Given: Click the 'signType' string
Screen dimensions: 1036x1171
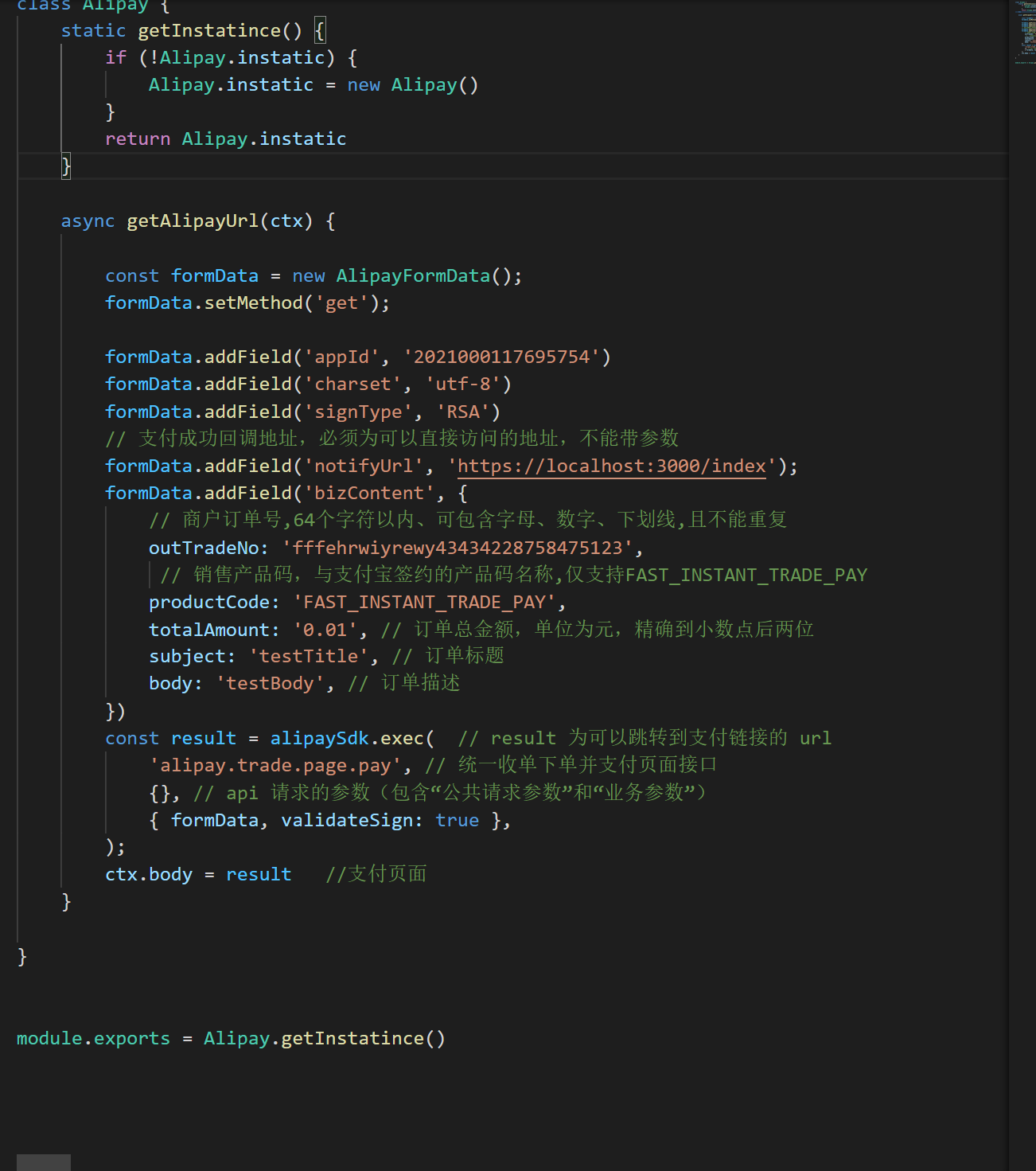Looking at the screenshot, I should 358,412.
